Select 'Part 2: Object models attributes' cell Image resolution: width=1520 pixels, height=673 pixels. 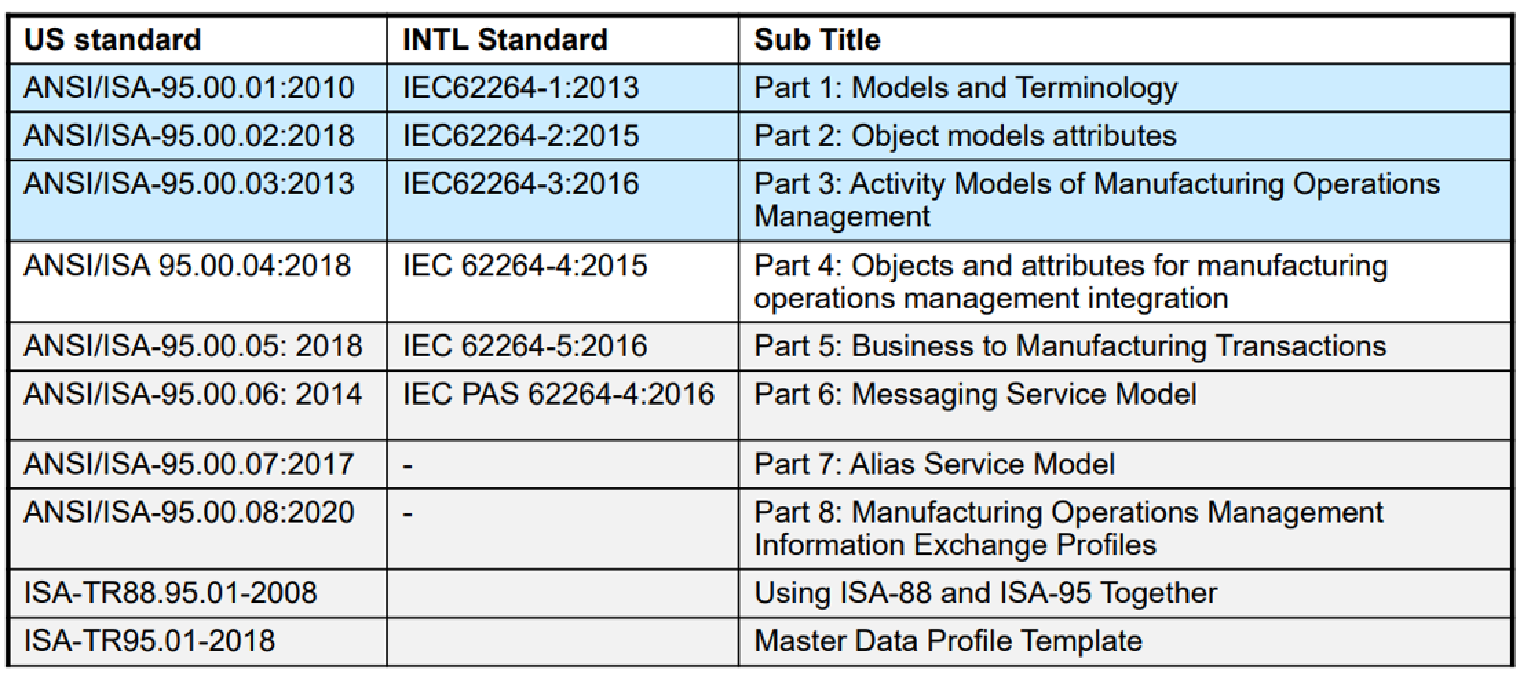tap(1124, 135)
